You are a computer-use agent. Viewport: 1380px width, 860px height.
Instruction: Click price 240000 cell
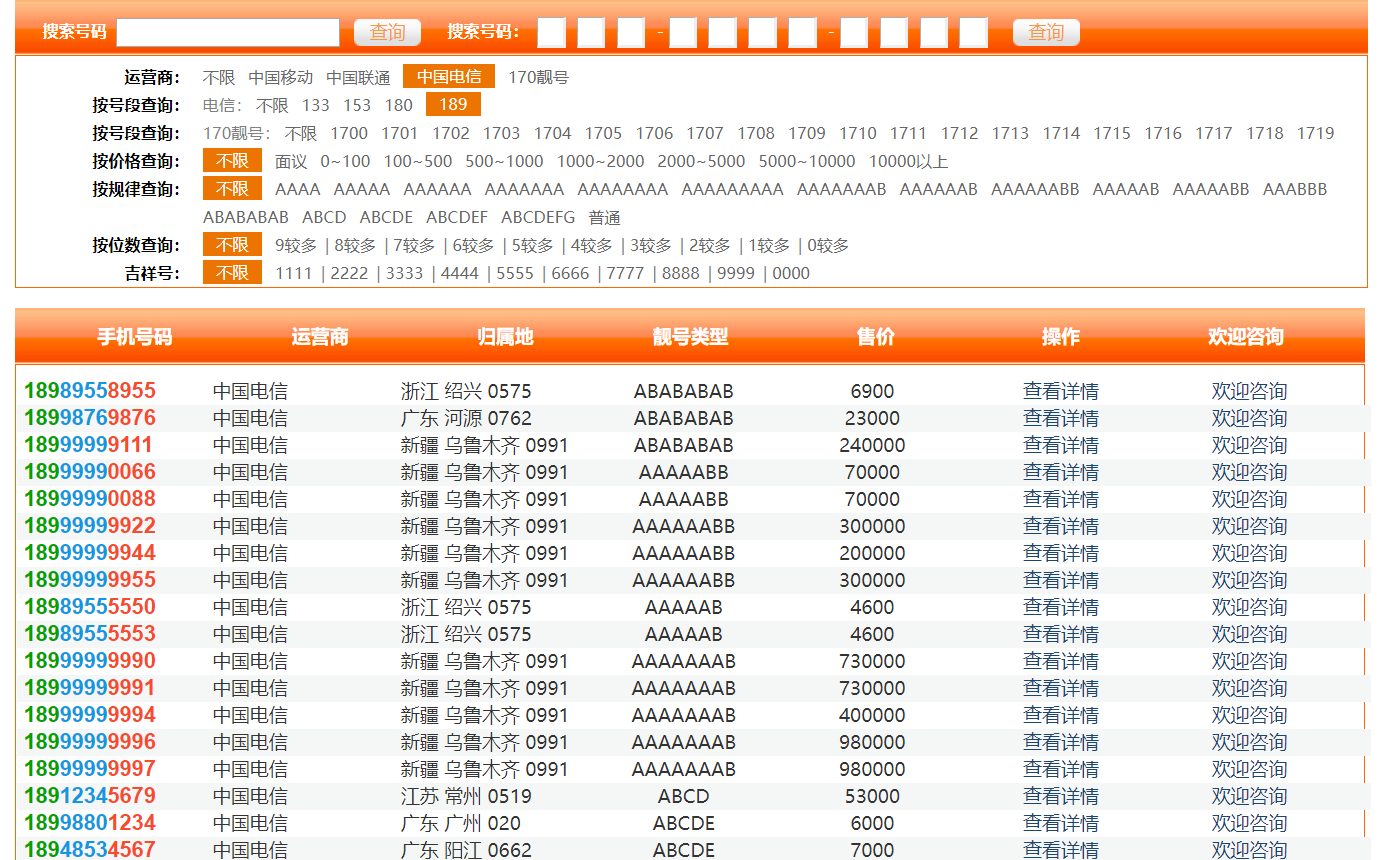point(872,445)
